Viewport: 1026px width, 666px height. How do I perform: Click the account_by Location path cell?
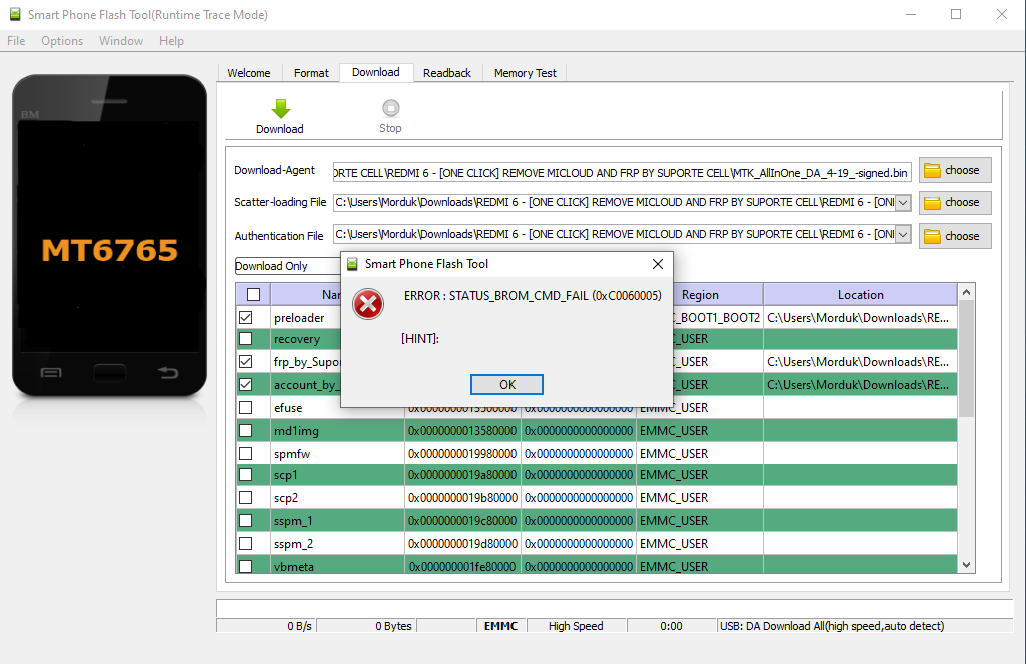coord(860,384)
